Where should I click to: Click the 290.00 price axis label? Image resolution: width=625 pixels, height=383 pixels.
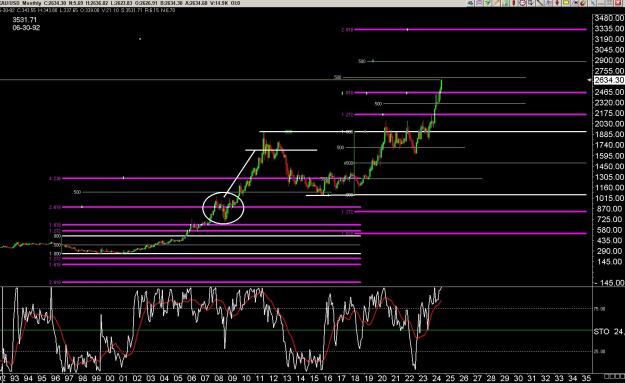point(610,251)
